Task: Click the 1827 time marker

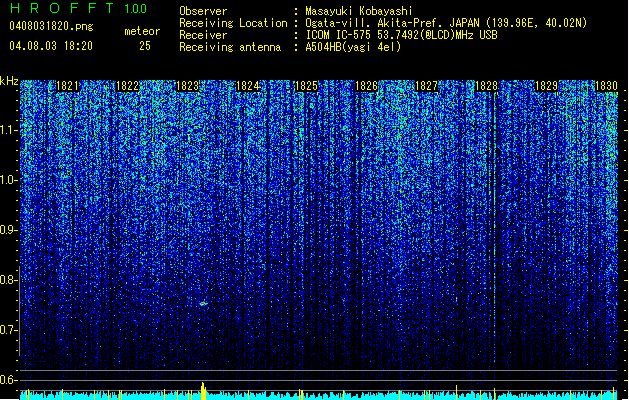Action: pos(426,86)
